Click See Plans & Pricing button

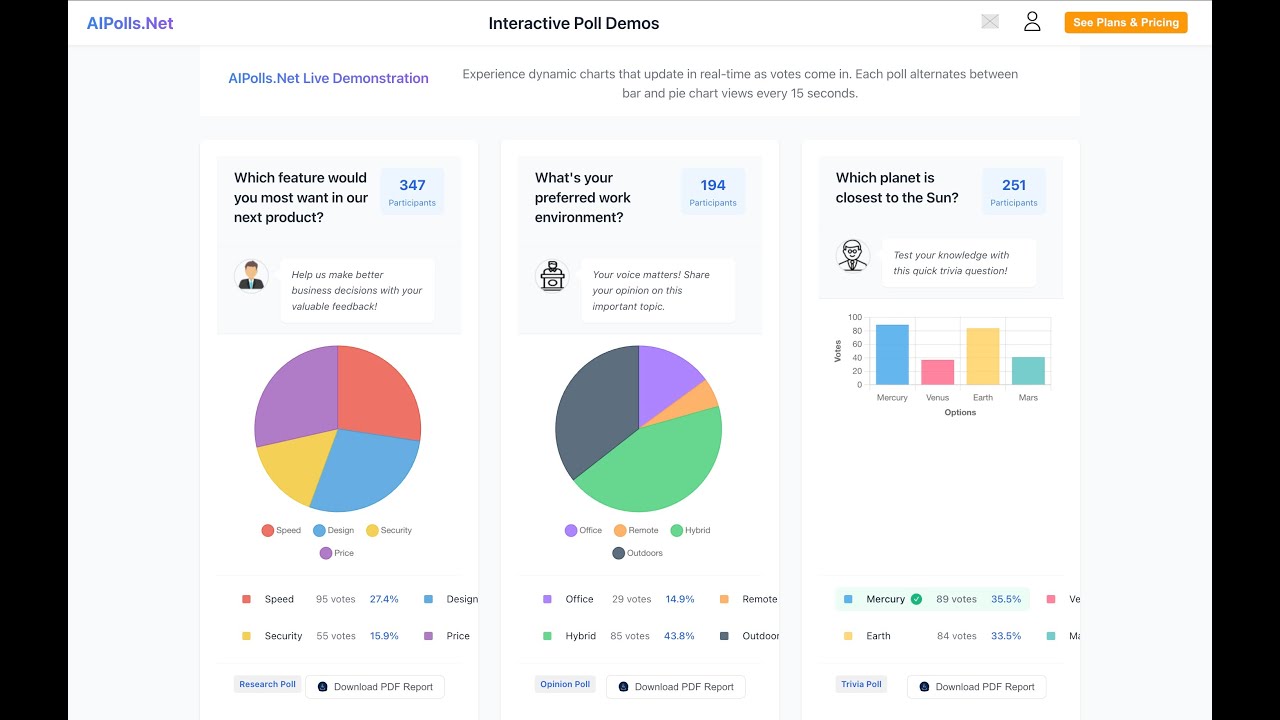coord(1126,22)
